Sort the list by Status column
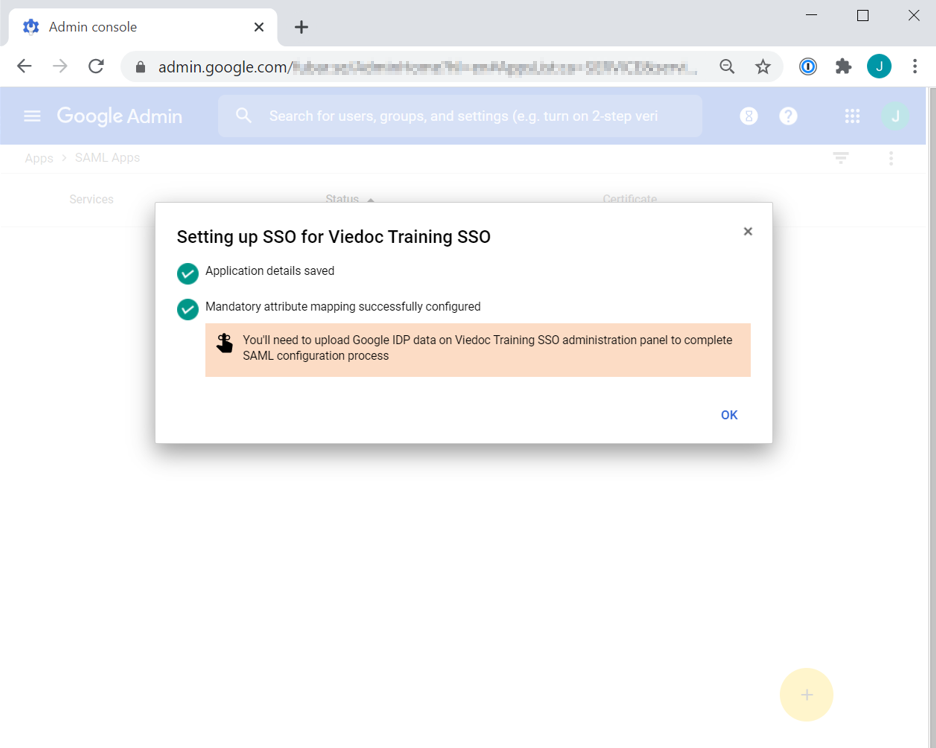936x748 pixels. 342,199
